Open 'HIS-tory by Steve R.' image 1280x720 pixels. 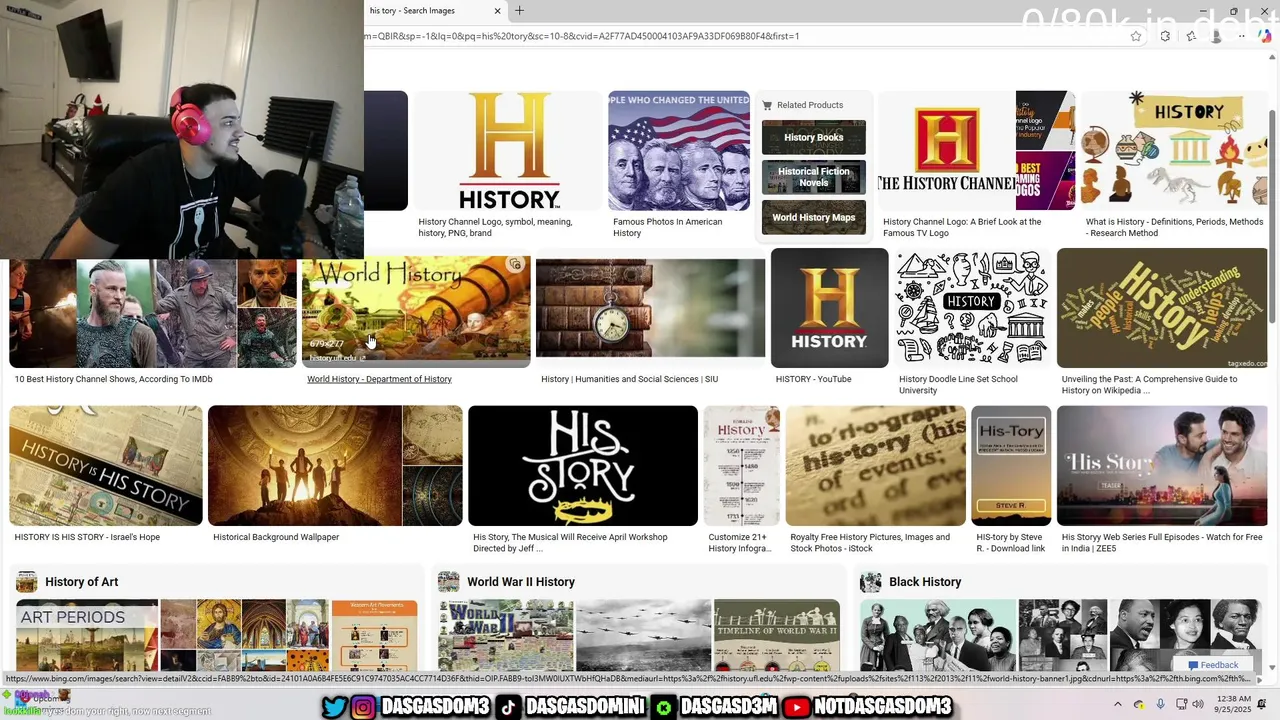tap(1011, 466)
